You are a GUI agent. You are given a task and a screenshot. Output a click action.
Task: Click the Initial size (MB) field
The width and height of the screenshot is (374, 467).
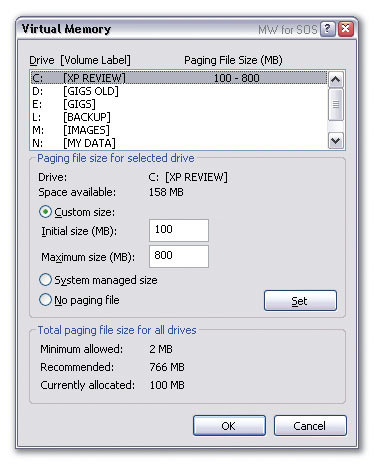tap(179, 230)
